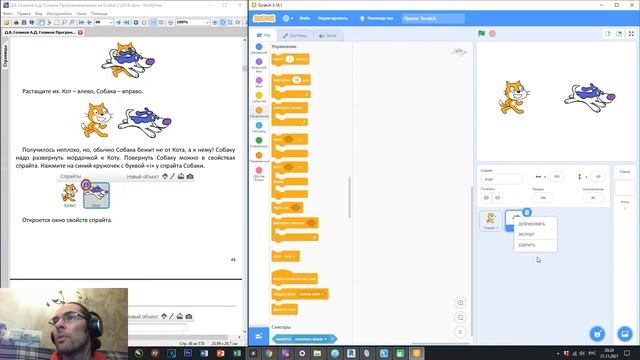The width and height of the screenshot is (640, 360).
Task: Switch to the Костюмы tab
Action: point(295,36)
